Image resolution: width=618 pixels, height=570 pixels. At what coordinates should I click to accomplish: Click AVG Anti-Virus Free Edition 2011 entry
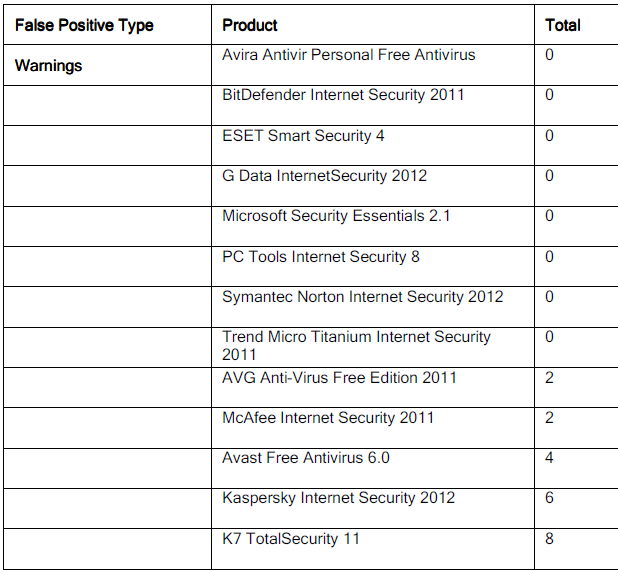click(339, 378)
